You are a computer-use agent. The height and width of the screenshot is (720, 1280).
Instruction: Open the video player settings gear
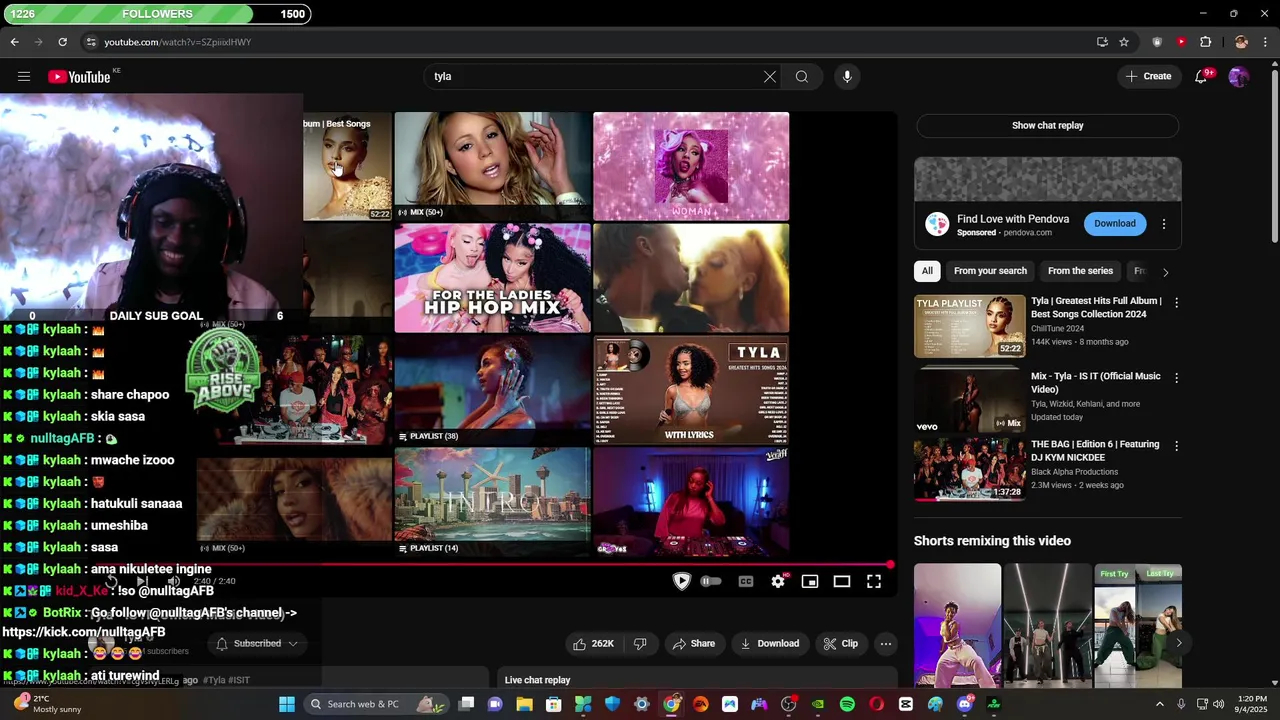[x=778, y=581]
